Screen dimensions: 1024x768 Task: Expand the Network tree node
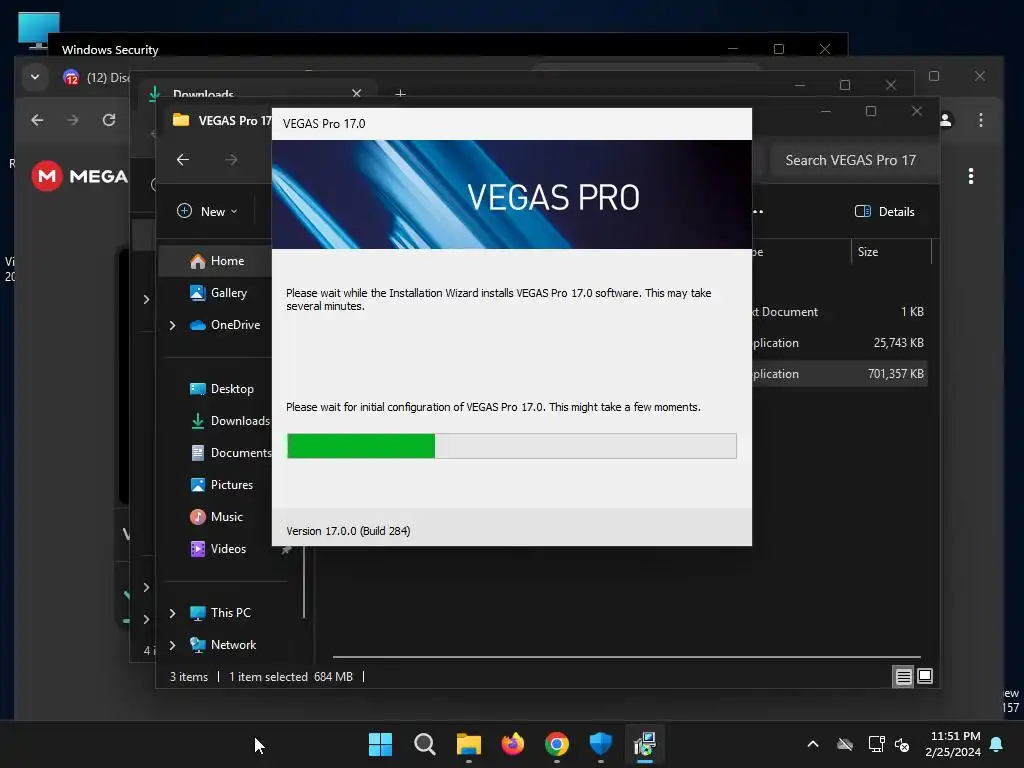(172, 645)
